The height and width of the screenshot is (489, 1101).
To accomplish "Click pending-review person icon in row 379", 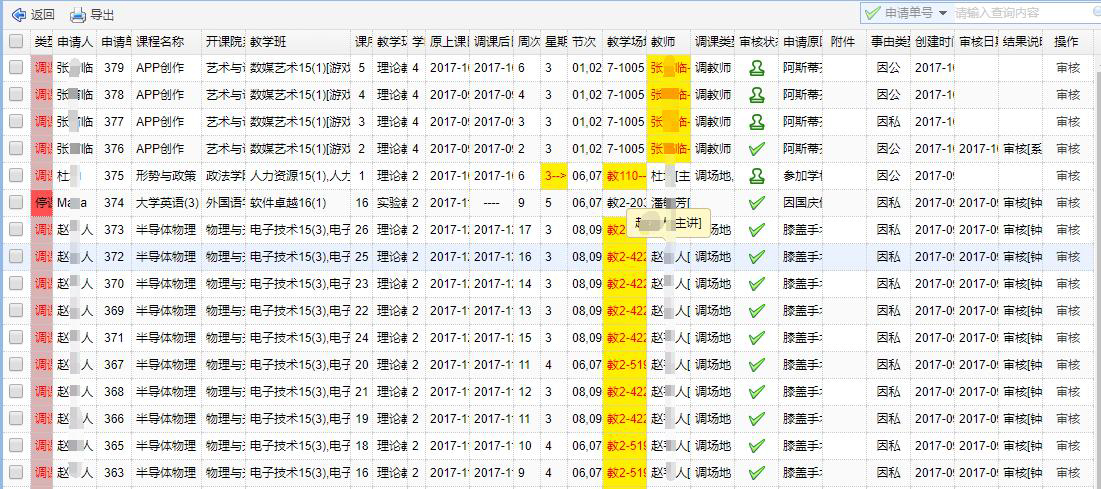I will (757, 67).
